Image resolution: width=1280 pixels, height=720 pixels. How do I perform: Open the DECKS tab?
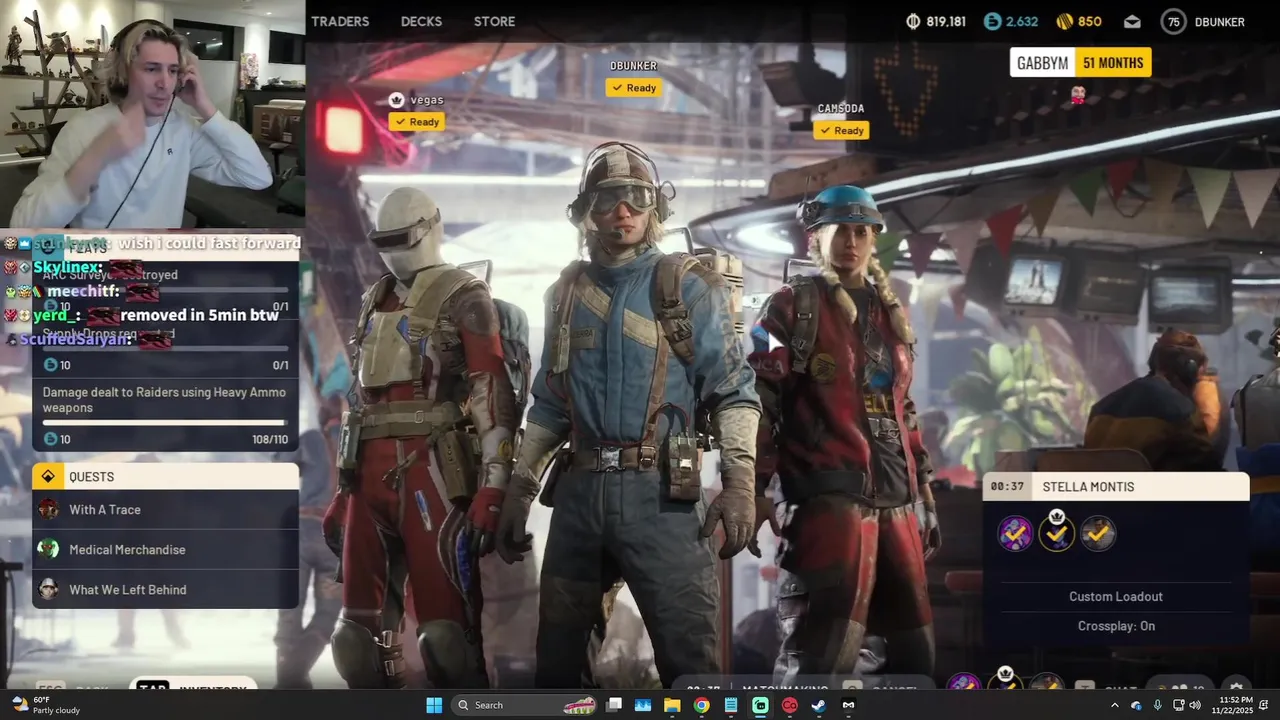421,21
